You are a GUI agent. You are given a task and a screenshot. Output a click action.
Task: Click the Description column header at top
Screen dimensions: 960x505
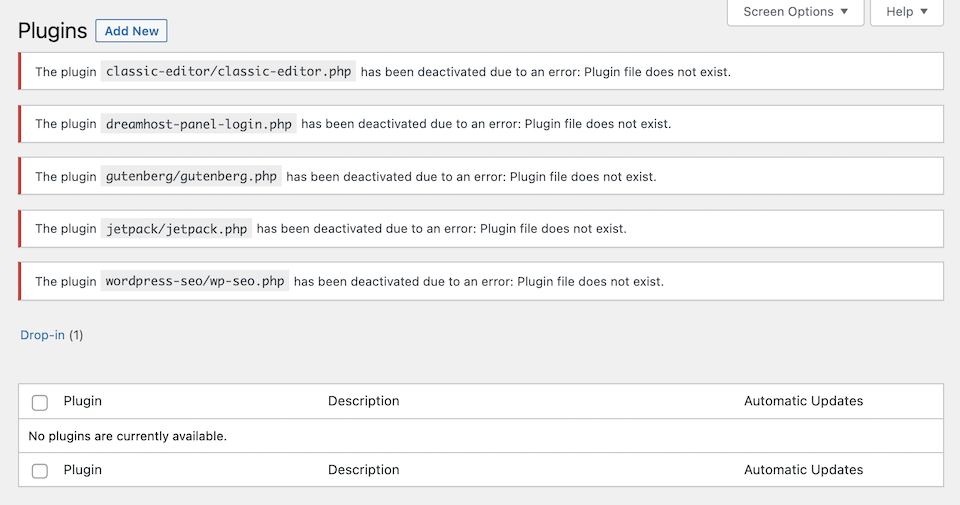[x=364, y=401]
